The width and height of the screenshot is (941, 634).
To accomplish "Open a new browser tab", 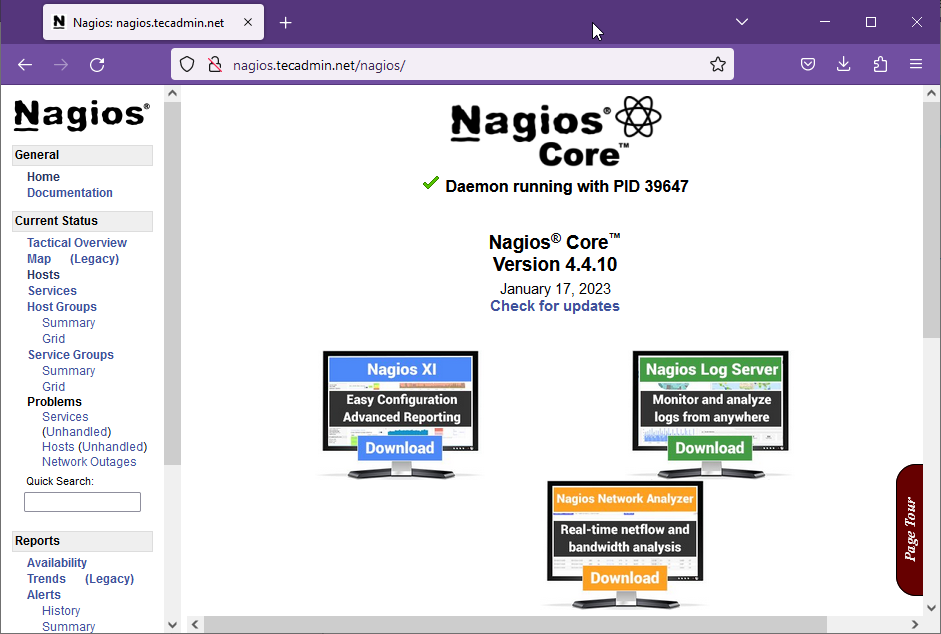I will [286, 23].
